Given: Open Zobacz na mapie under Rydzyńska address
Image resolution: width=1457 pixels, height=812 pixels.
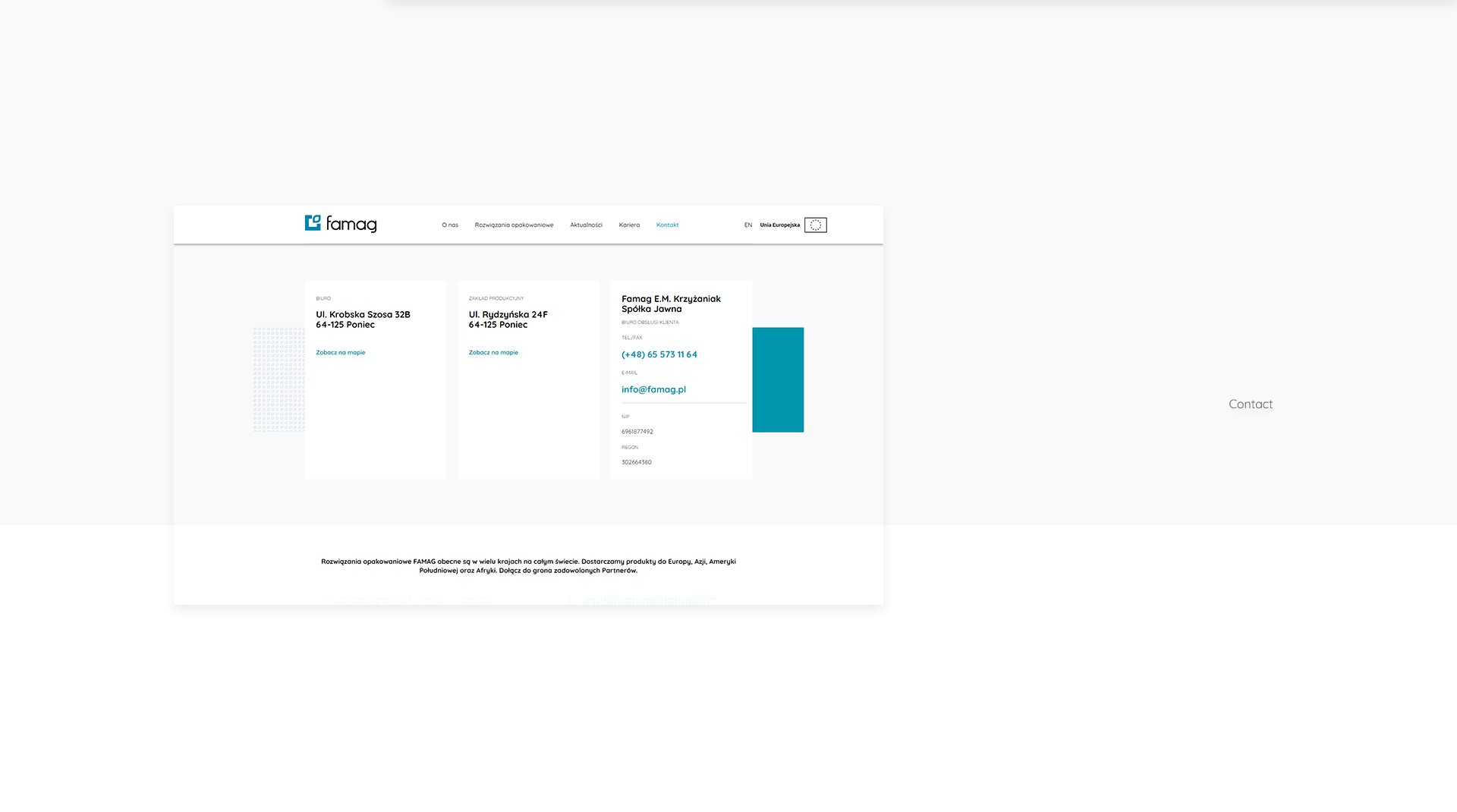Looking at the screenshot, I should 493,353.
